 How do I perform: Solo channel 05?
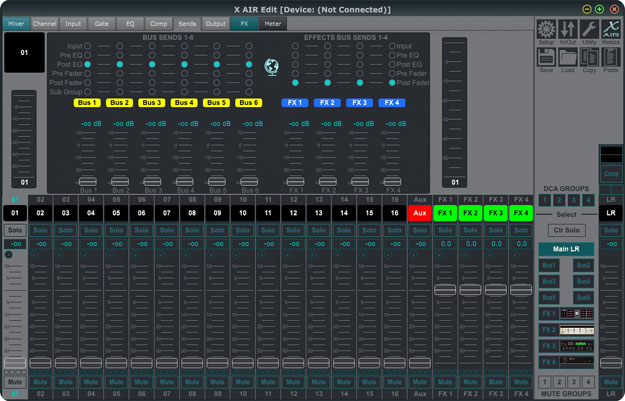116,230
